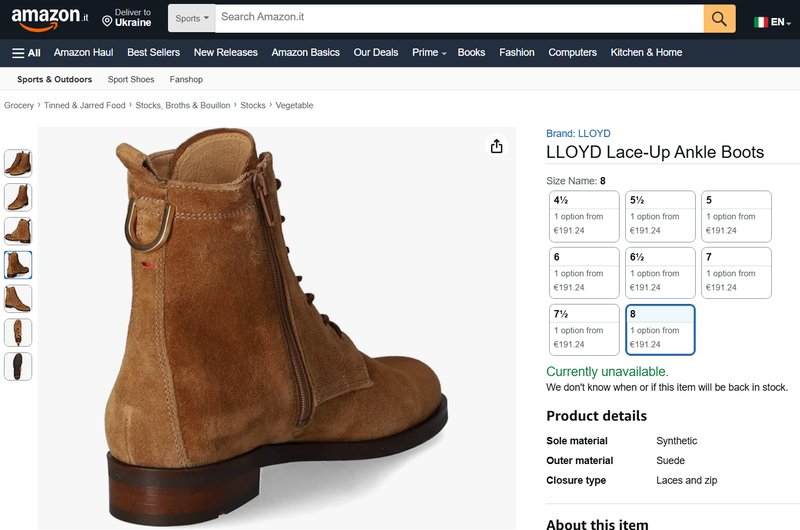Select size 7½ option
Viewport: 800px width, 530px height.
point(584,330)
